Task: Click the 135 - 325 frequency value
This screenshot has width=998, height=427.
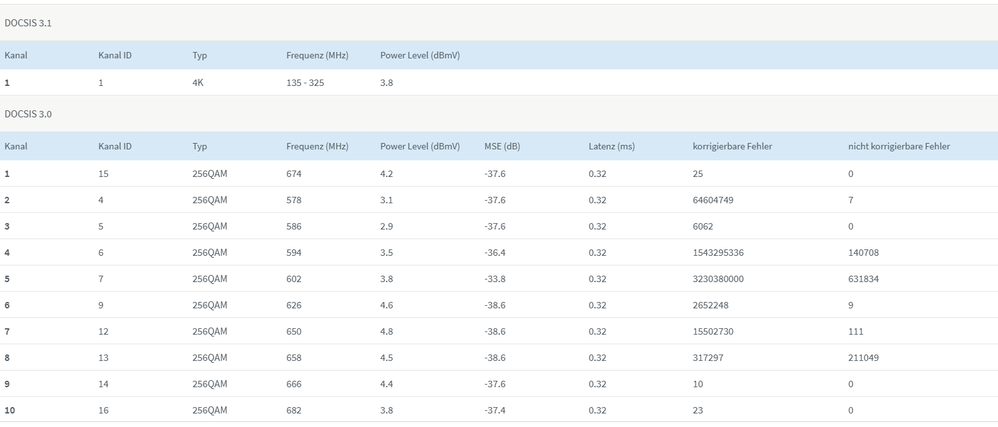Action: [305, 83]
